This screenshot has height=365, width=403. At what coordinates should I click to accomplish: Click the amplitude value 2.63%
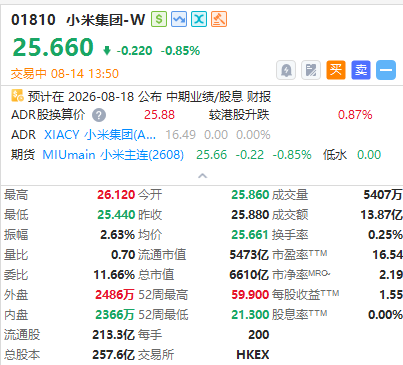coord(117,235)
